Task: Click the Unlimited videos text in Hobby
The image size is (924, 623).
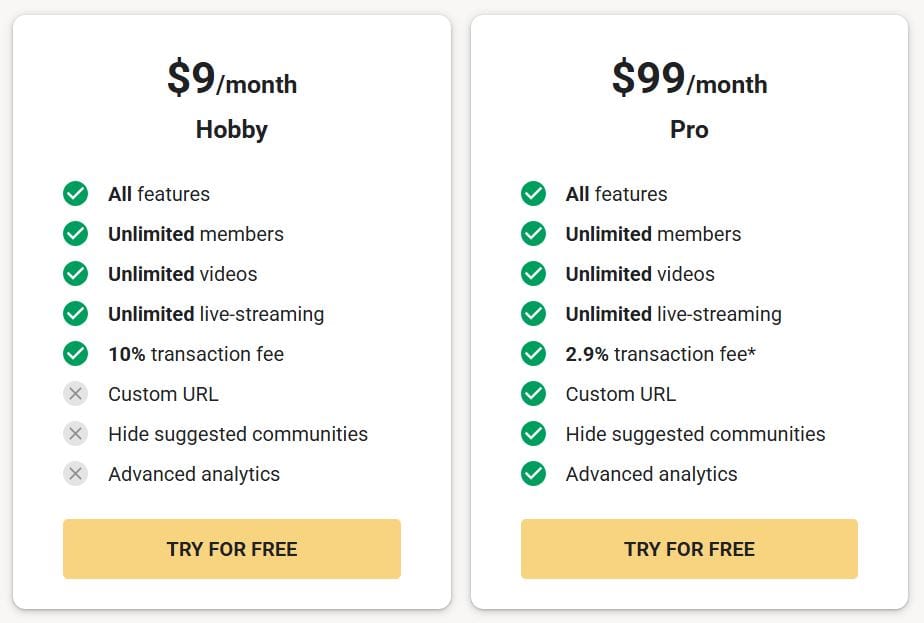Action: (183, 274)
